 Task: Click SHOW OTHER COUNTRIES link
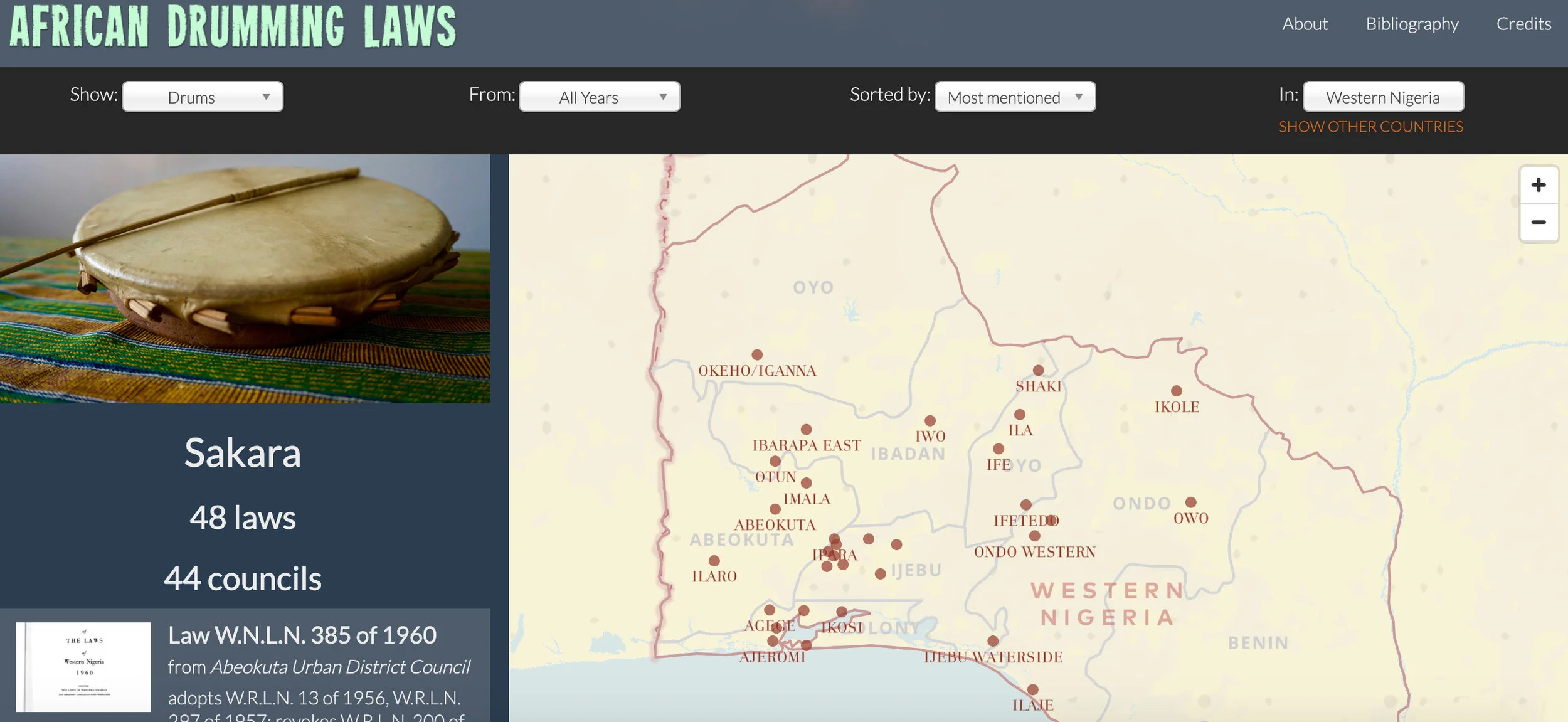(x=1370, y=127)
